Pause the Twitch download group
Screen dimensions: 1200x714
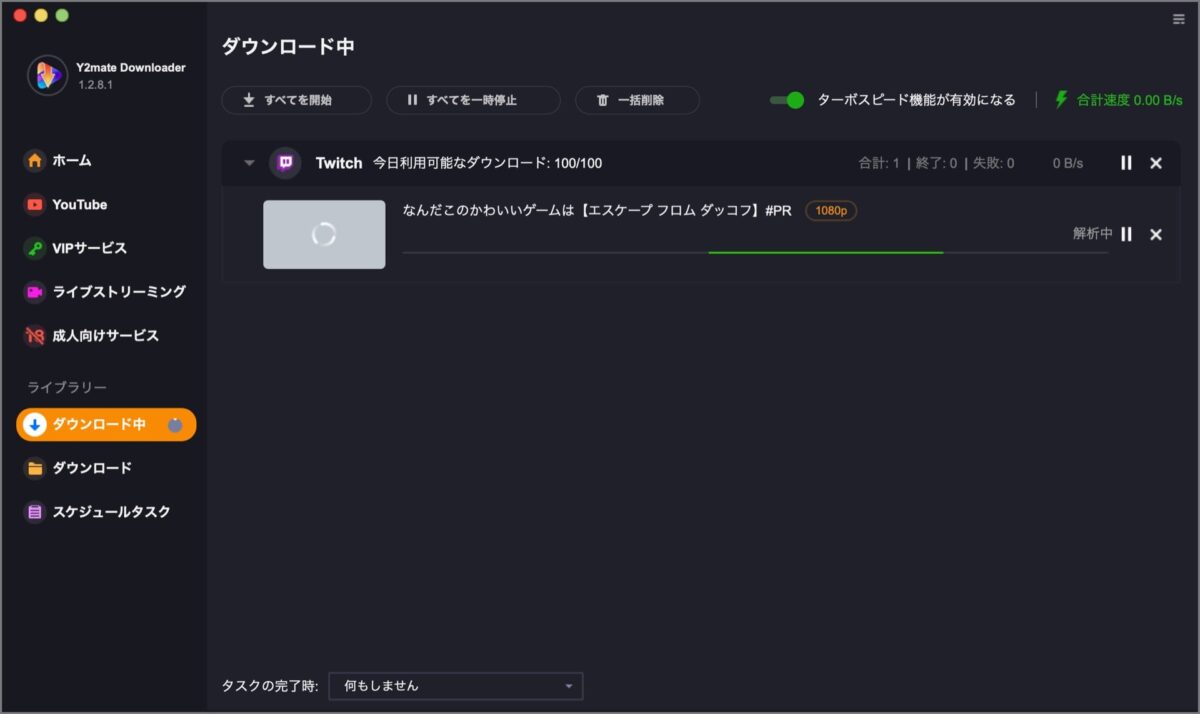click(x=1126, y=163)
